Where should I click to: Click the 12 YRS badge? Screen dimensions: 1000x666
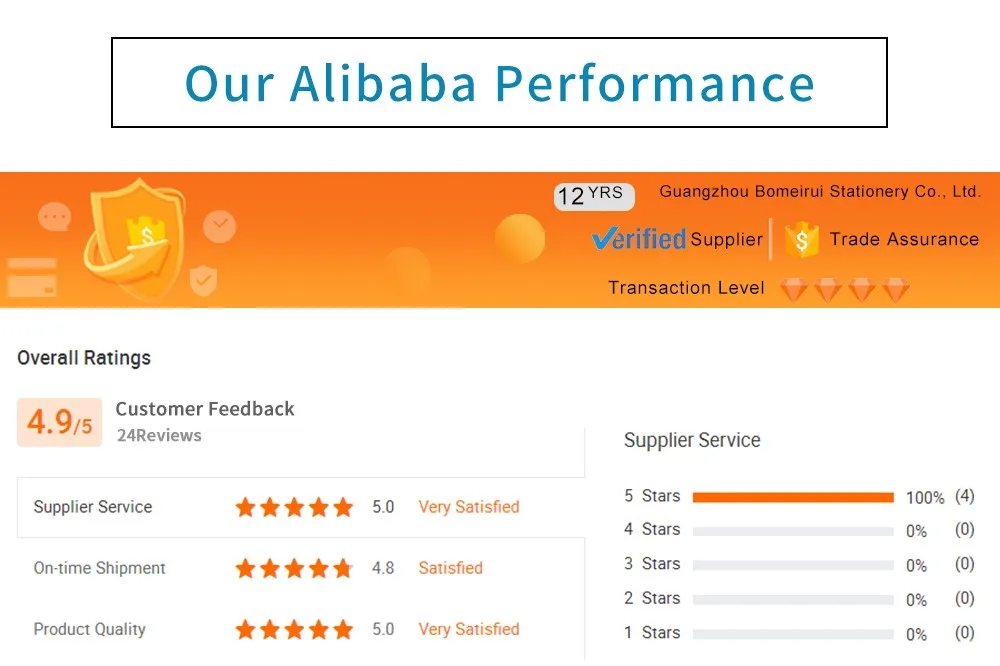point(594,195)
